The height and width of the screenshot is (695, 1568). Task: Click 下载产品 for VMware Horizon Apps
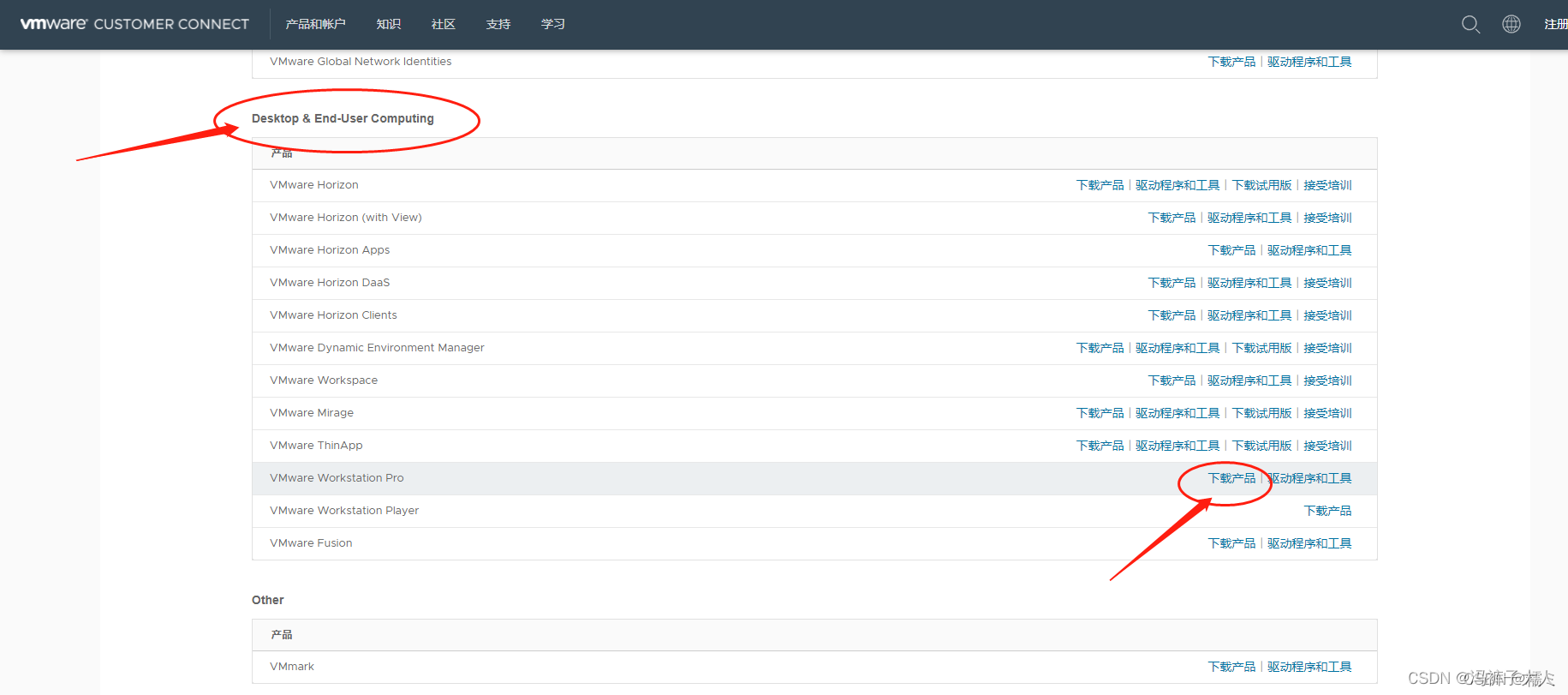[1231, 250]
